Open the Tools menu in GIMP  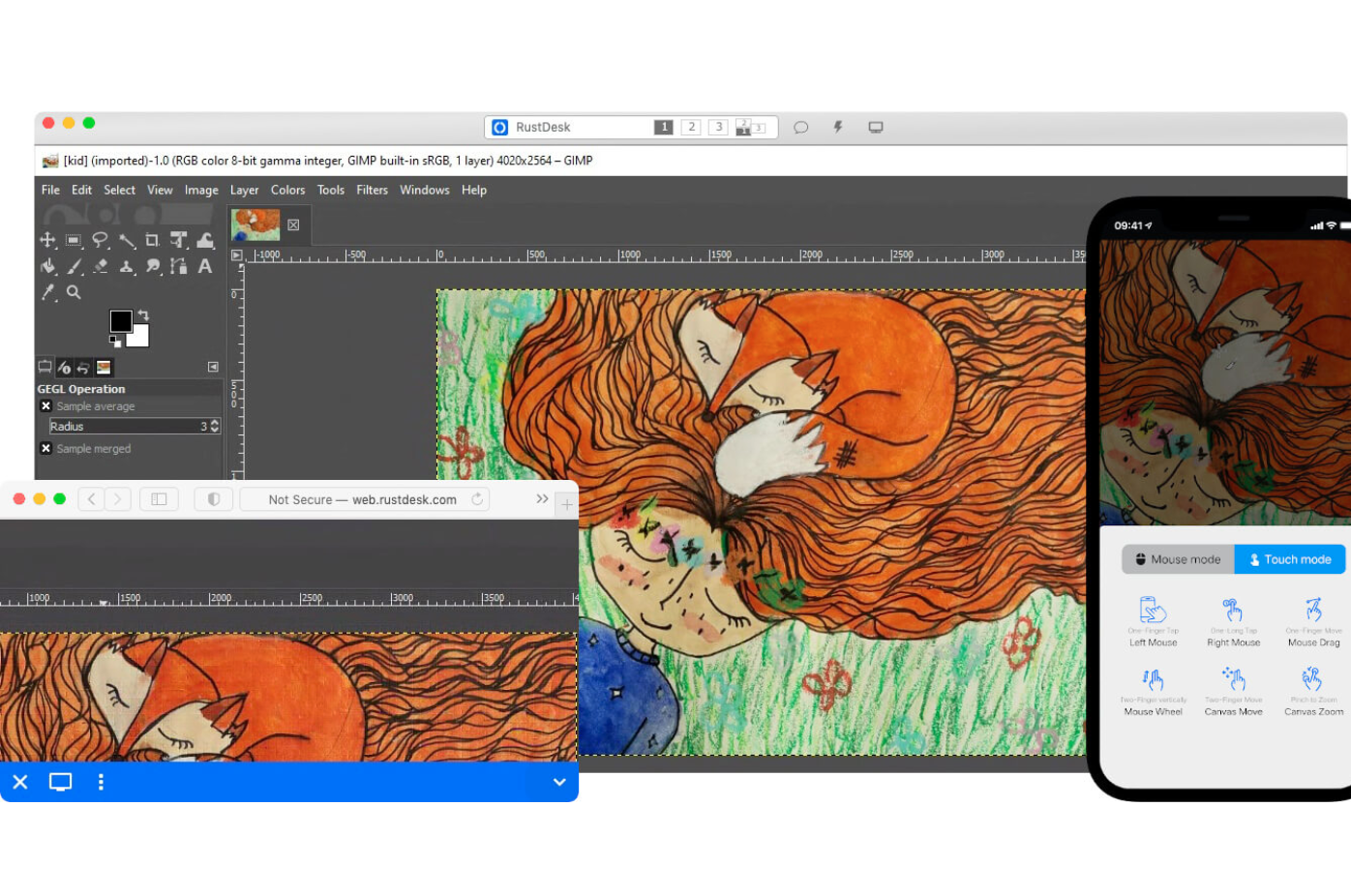(331, 191)
